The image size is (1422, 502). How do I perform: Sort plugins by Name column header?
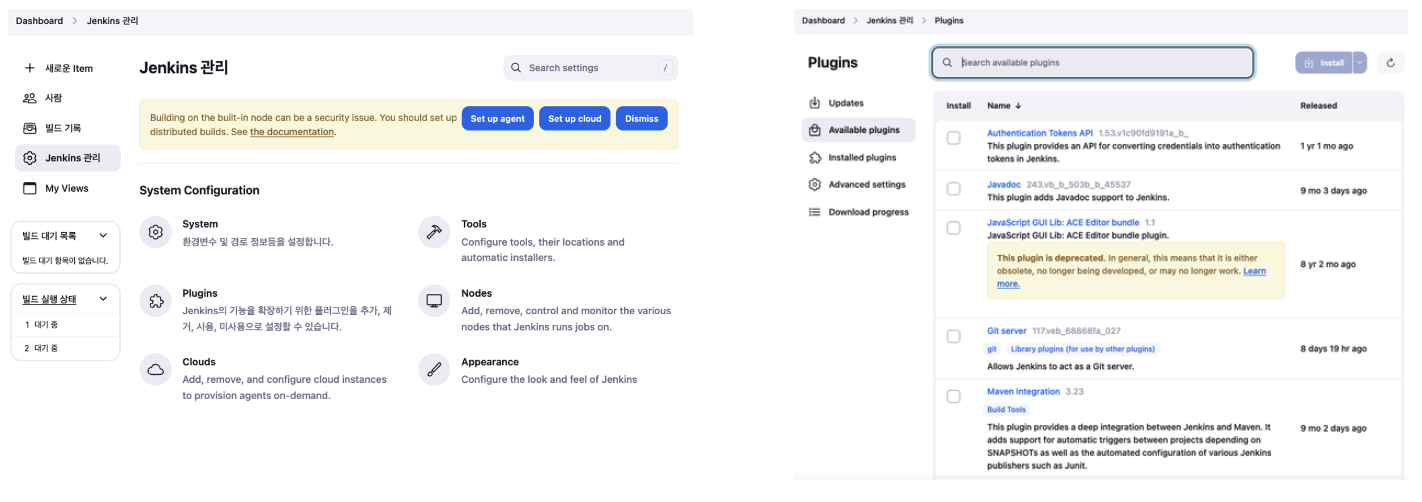point(1004,105)
